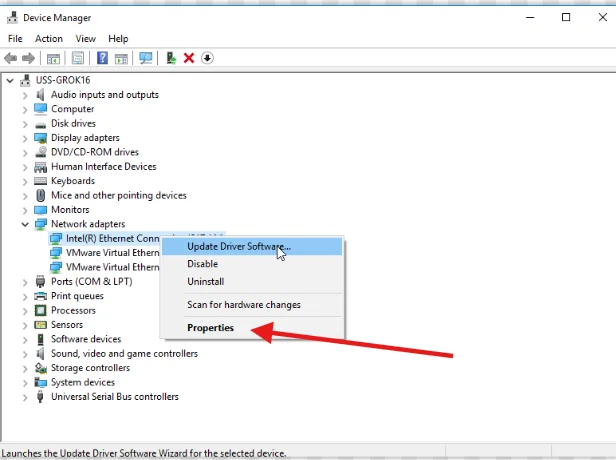The image size is (616, 460).
Task: Open the File menu
Action: tap(15, 38)
